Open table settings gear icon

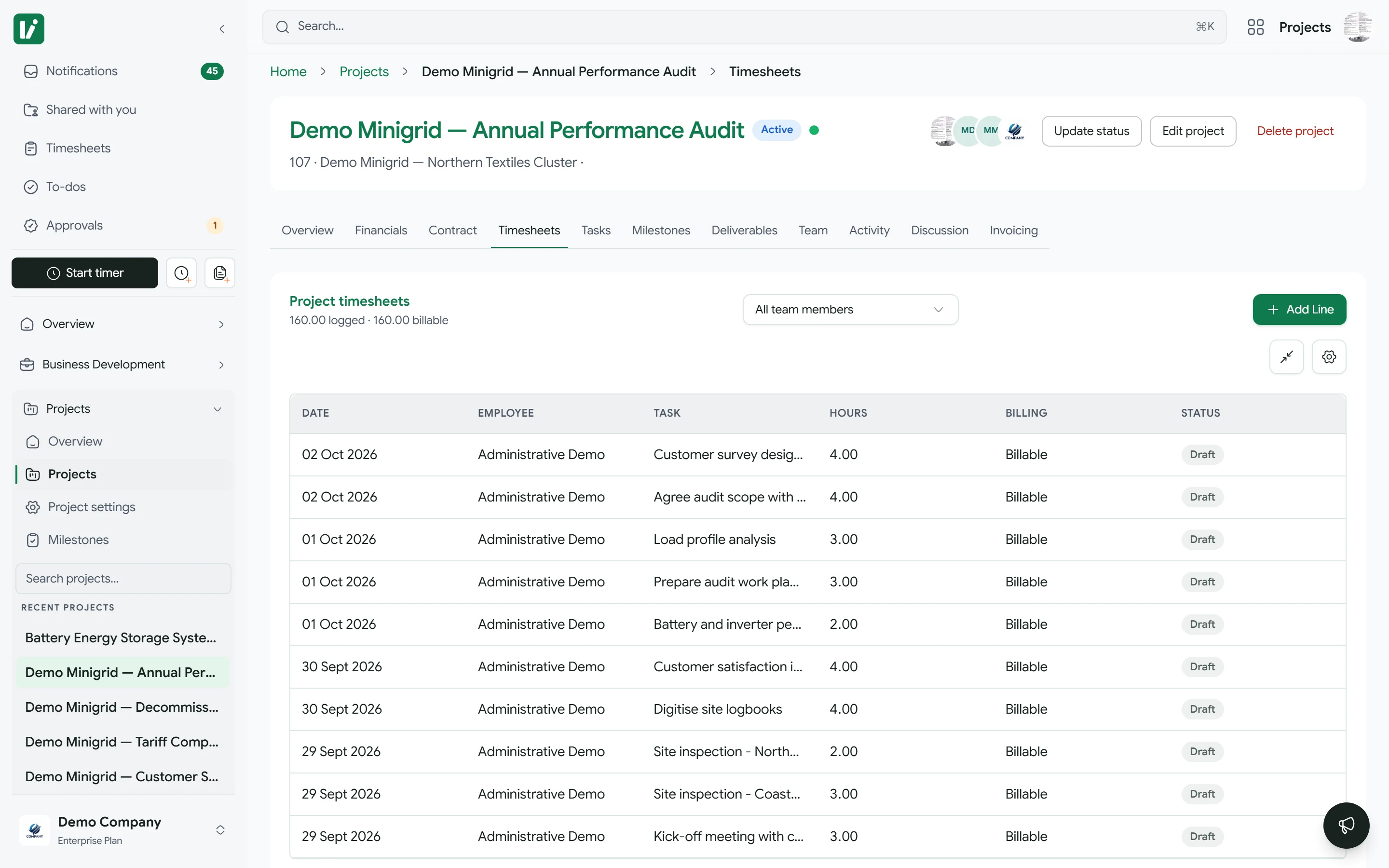point(1329,357)
